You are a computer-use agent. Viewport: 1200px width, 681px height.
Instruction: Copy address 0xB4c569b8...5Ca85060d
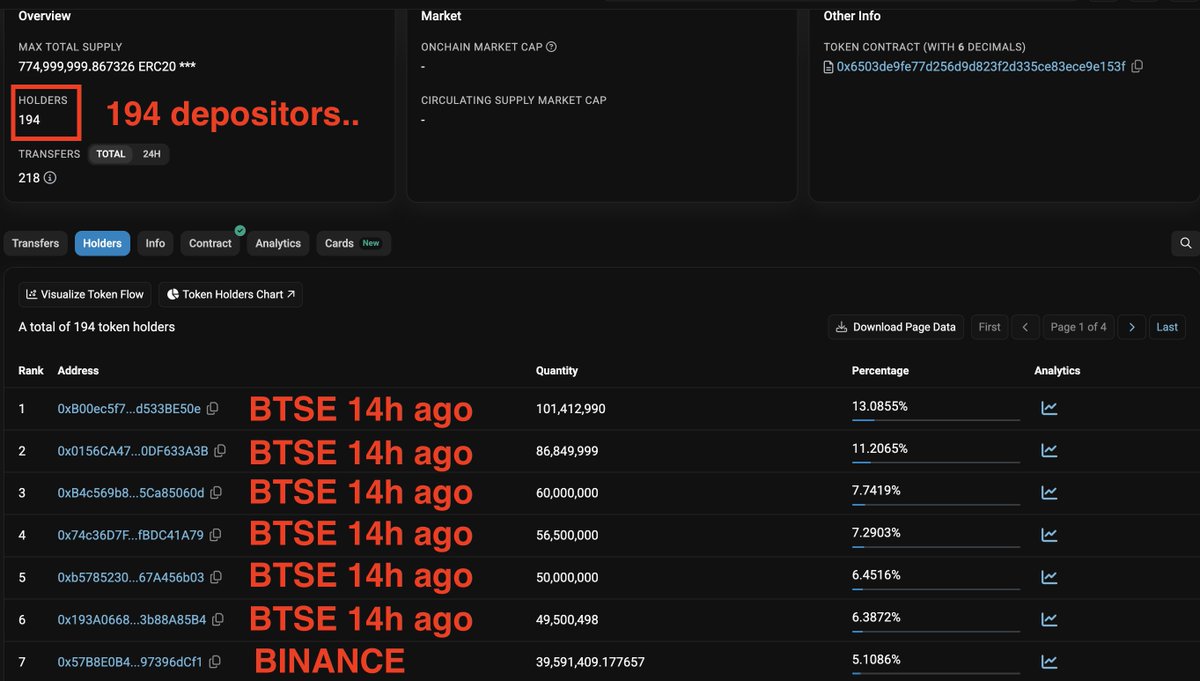(x=215, y=493)
